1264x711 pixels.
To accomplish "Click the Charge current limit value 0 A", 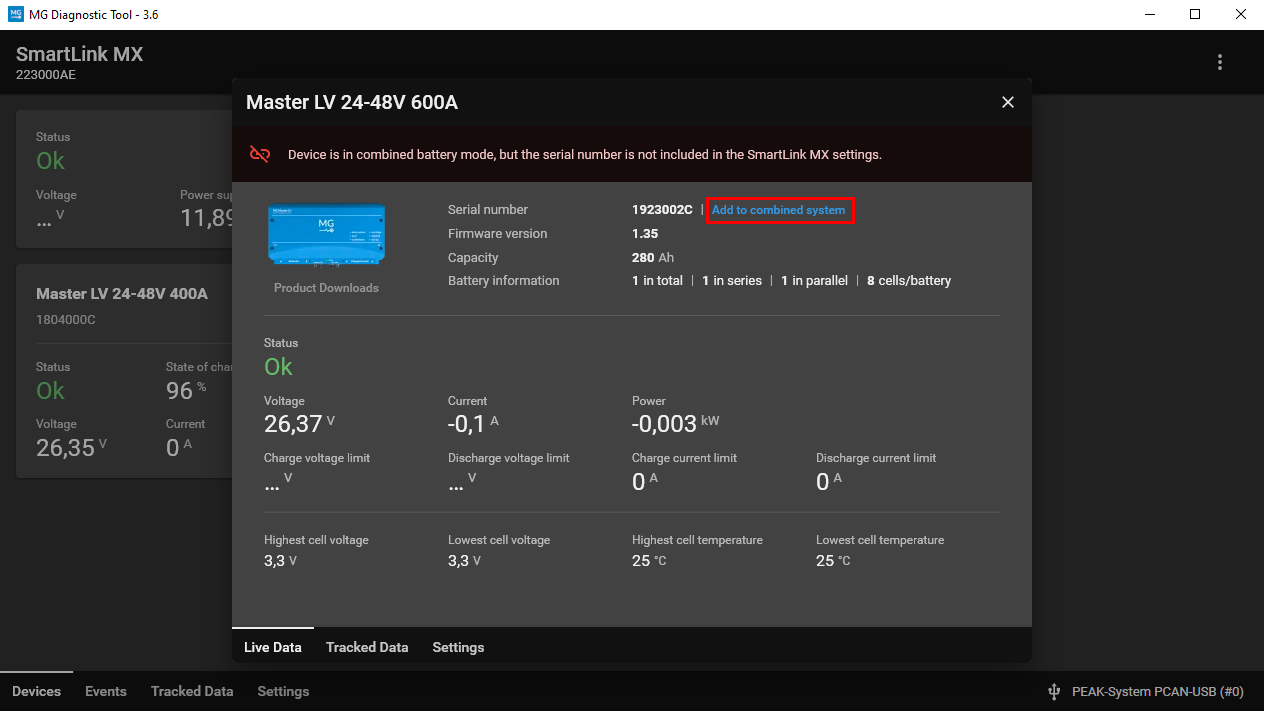I will coord(645,482).
